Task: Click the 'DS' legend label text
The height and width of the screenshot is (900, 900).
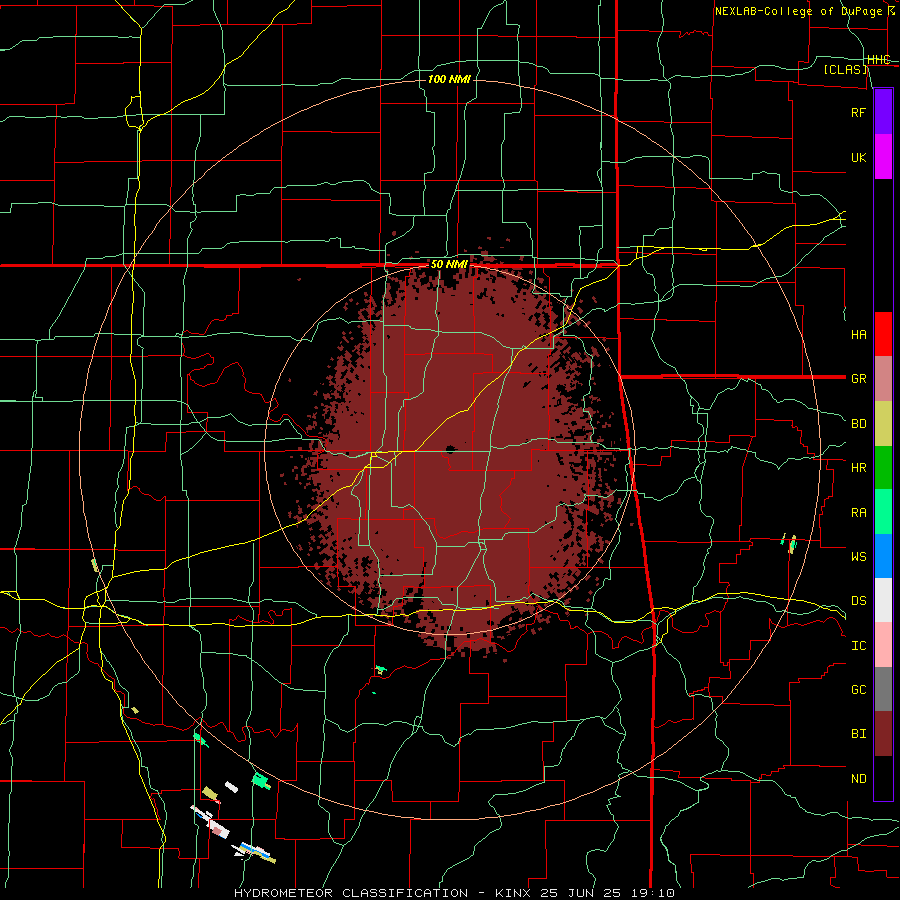Action: (858, 600)
